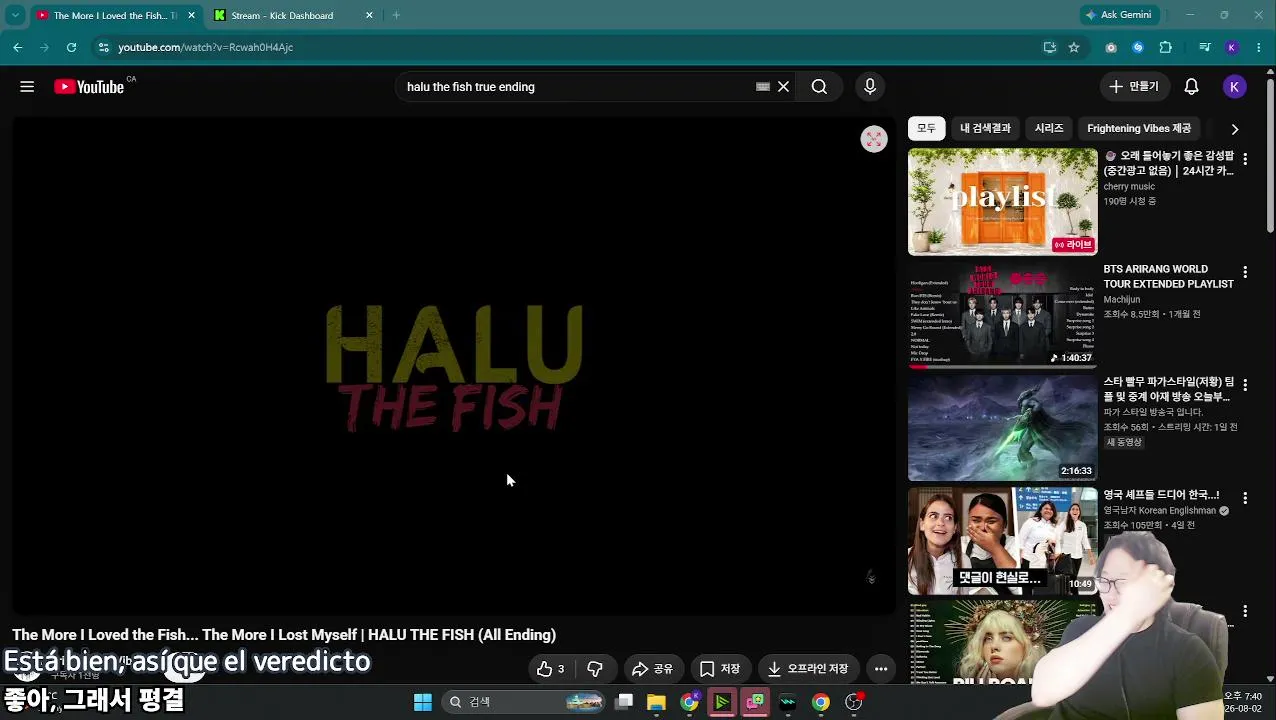Install app icon in the address bar
The height and width of the screenshot is (720, 1276).
pos(1049,47)
